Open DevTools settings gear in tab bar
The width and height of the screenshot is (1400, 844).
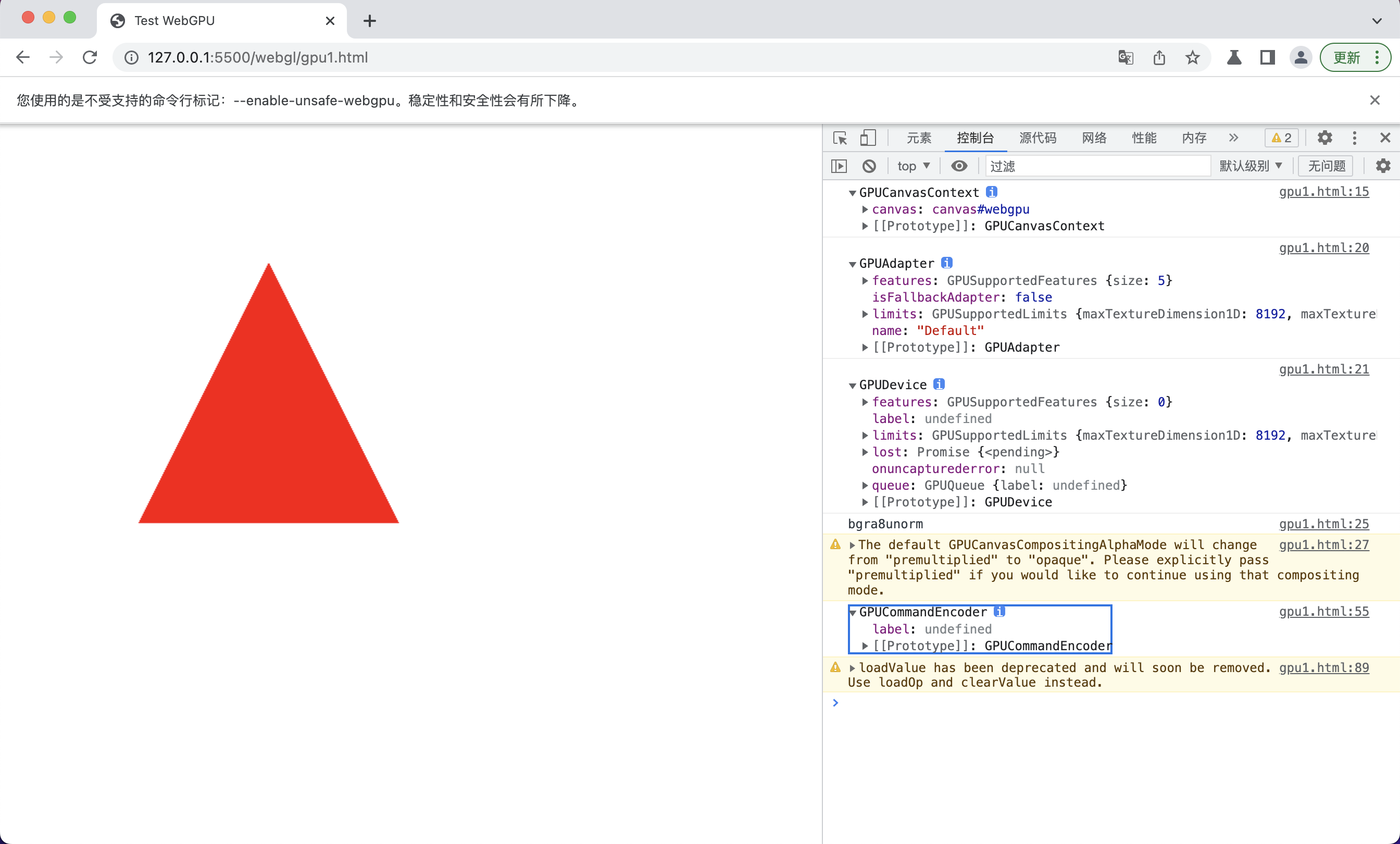coord(1324,138)
